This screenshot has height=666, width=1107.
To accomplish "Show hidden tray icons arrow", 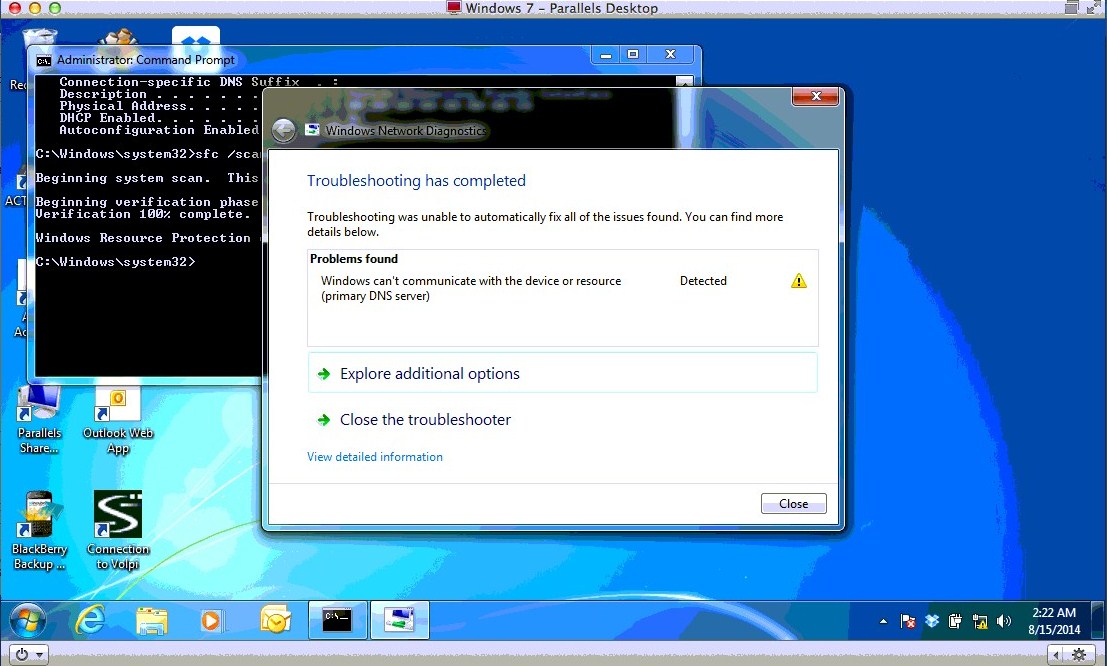I will [x=883, y=622].
